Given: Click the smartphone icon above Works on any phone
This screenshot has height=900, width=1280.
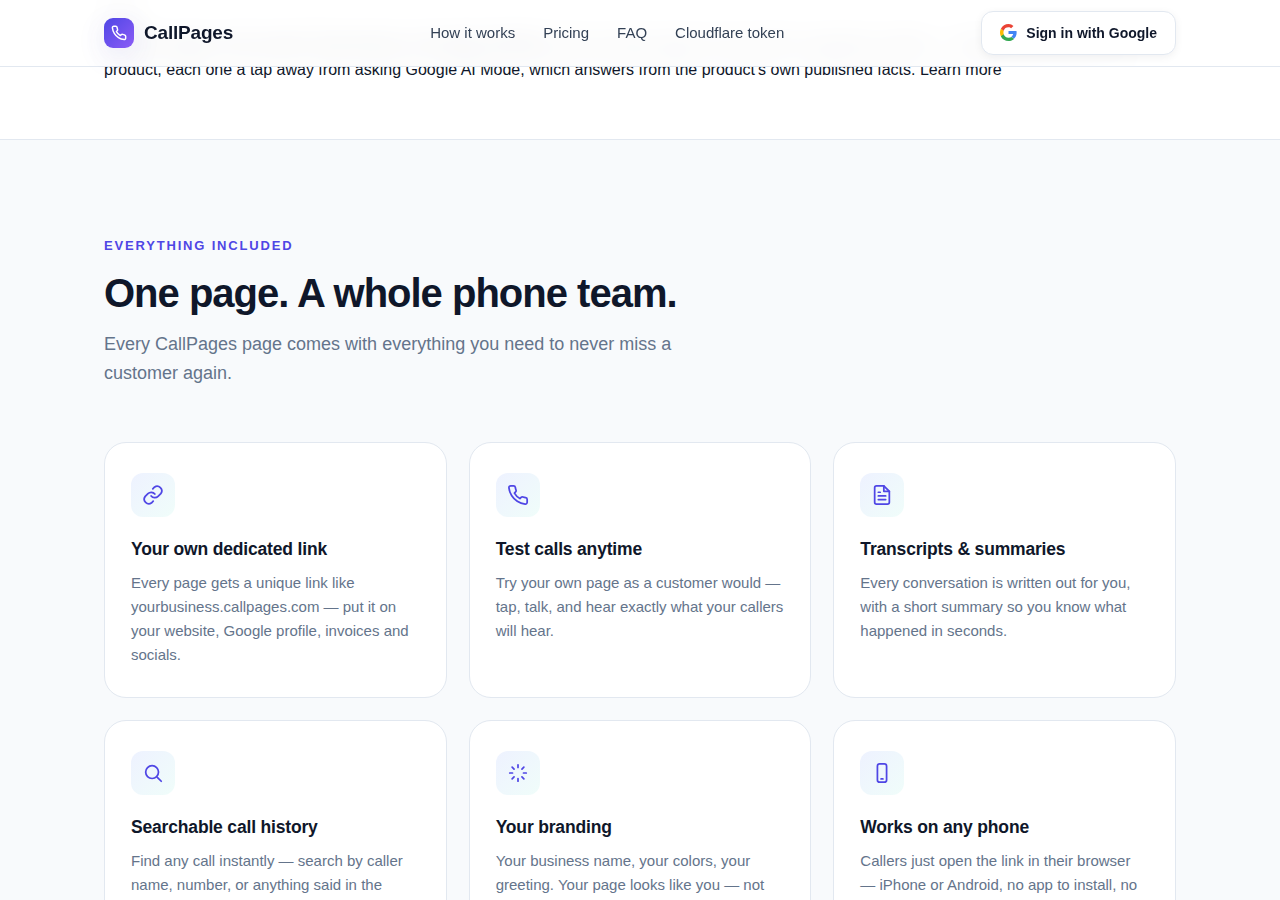Looking at the screenshot, I should click(882, 773).
